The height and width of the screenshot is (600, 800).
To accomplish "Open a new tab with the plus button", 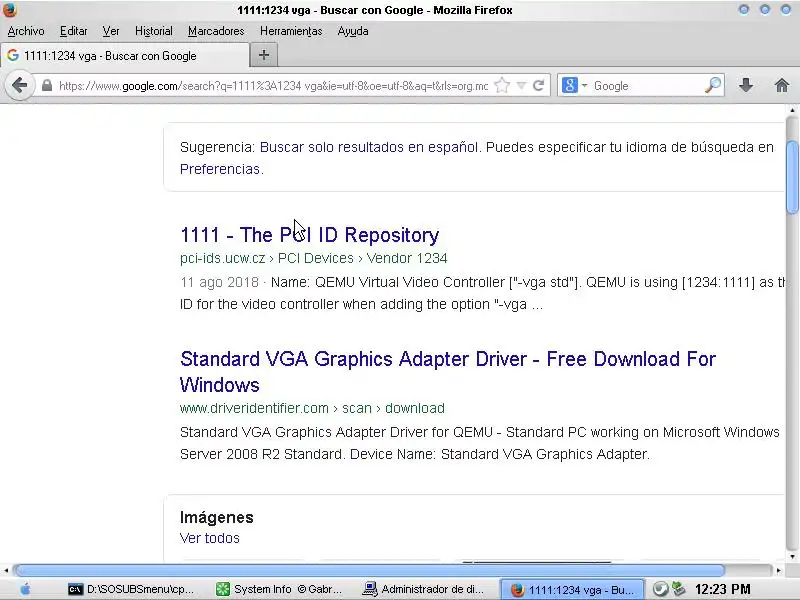I will [x=264, y=55].
